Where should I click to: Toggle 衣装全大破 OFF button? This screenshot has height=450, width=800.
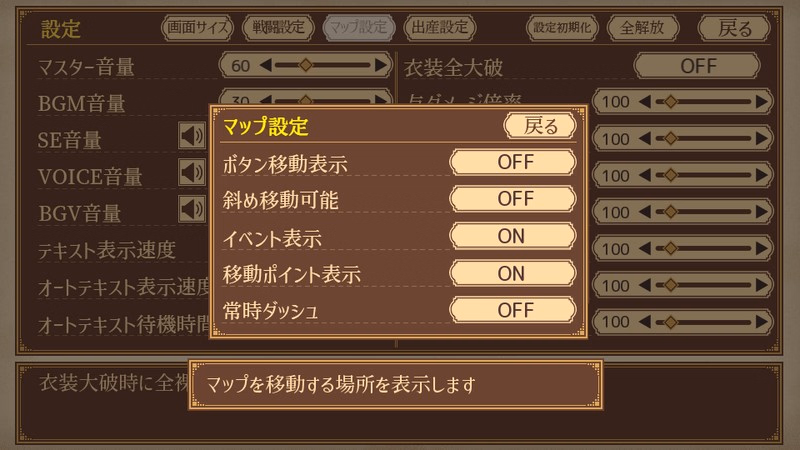[x=697, y=66]
